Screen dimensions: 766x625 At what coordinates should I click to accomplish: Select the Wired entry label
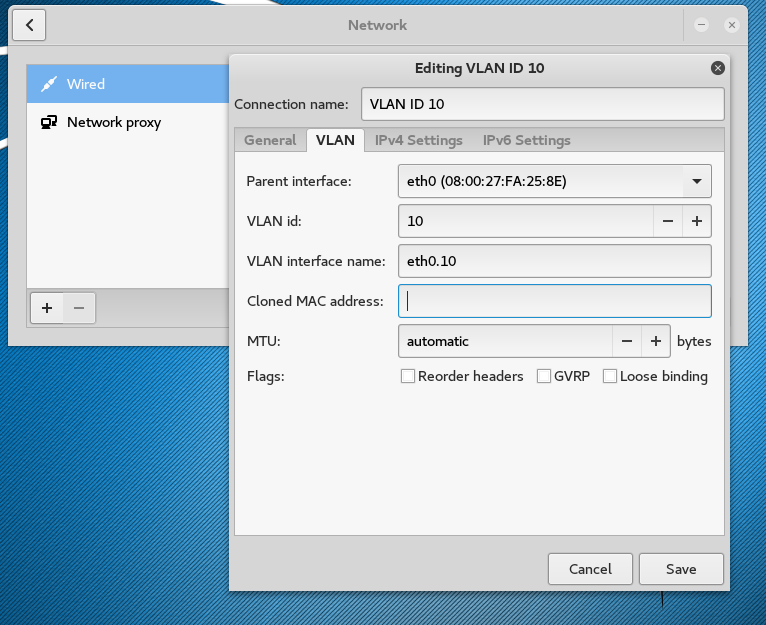click(x=86, y=84)
